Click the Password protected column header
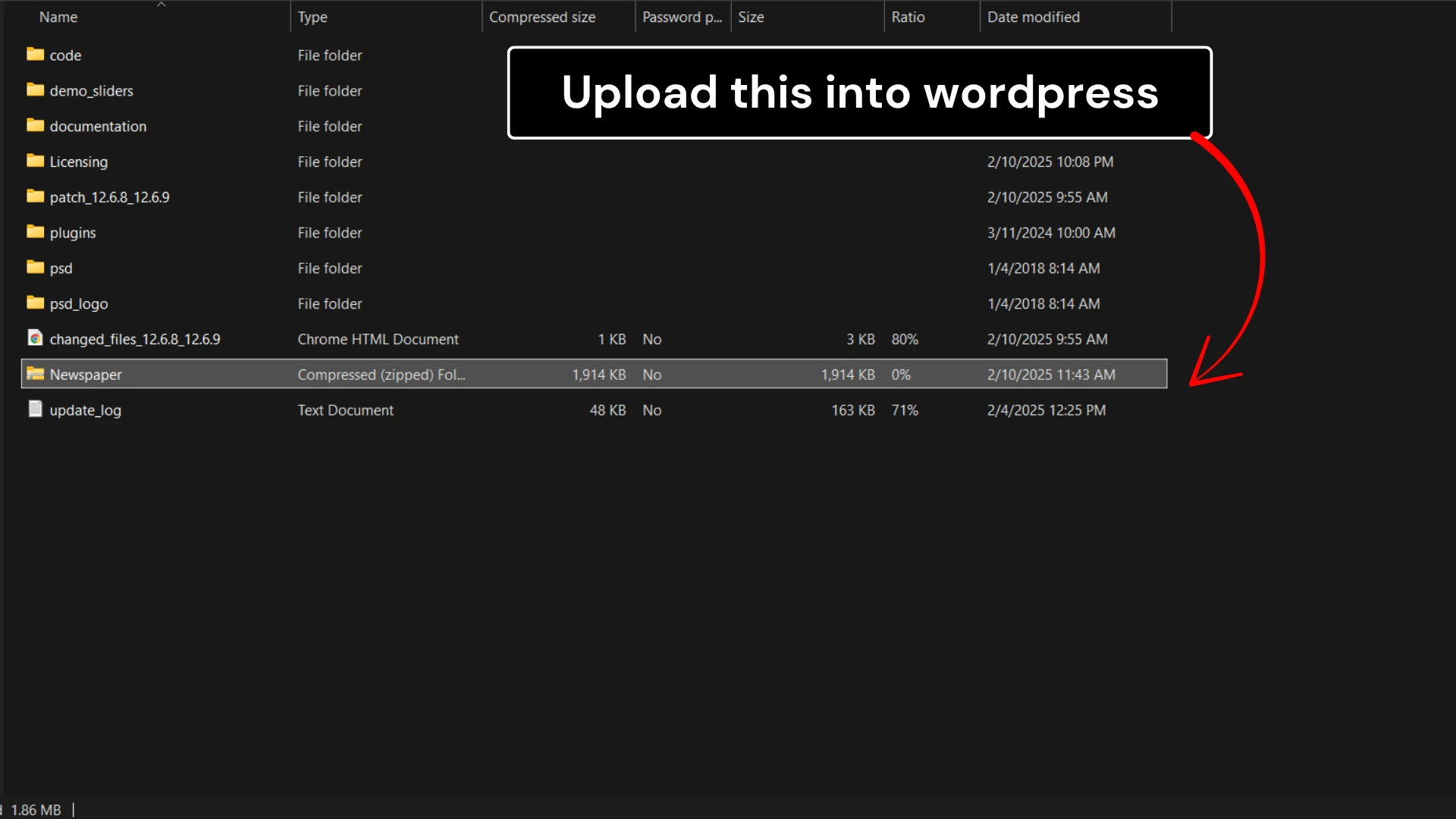The width and height of the screenshot is (1456, 819). point(681,17)
